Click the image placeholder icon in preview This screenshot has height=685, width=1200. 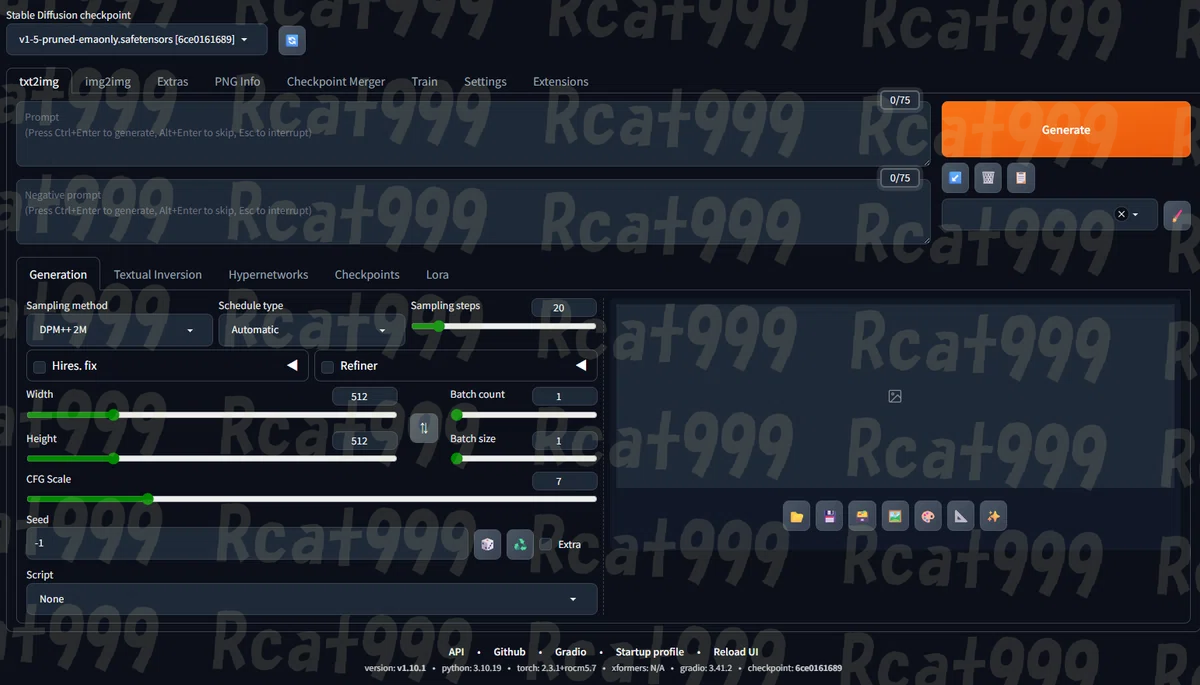[895, 396]
